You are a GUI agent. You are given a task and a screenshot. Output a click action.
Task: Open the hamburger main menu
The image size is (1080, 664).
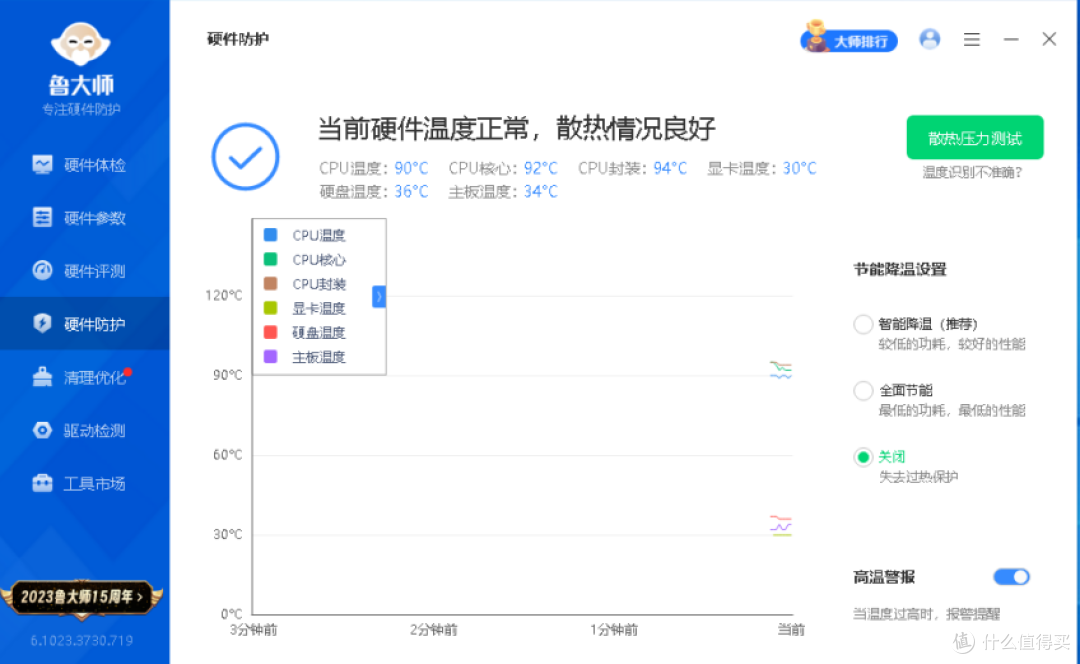click(971, 39)
